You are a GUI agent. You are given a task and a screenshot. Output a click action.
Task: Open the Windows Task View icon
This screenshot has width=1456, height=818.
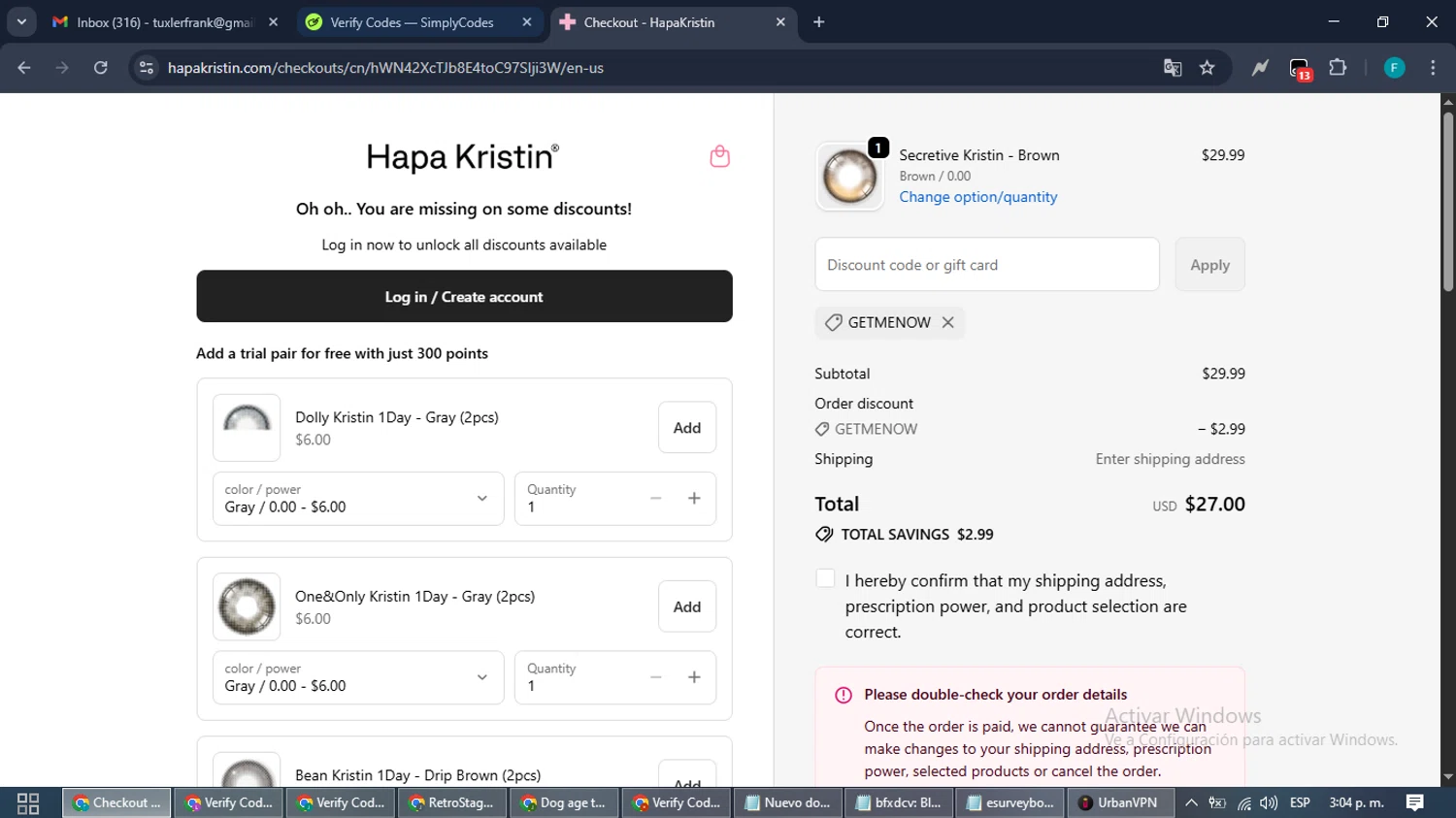[28, 803]
